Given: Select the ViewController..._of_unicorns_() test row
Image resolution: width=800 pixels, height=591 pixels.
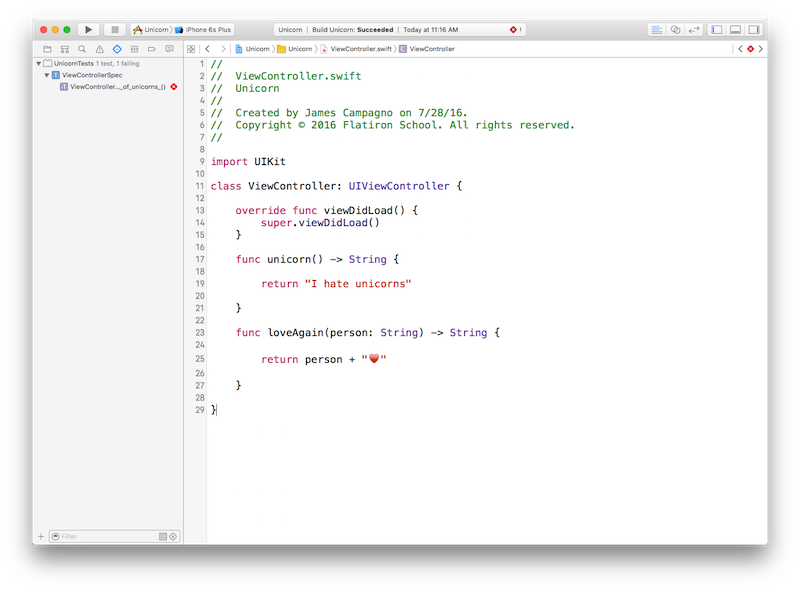Looking at the screenshot, I should [x=108, y=87].
